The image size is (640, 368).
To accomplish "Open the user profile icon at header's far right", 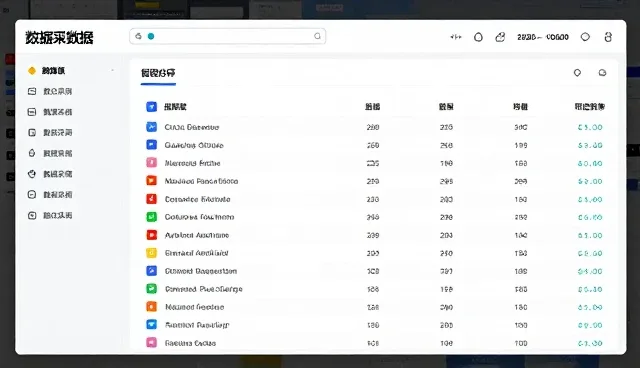I will [x=608, y=37].
